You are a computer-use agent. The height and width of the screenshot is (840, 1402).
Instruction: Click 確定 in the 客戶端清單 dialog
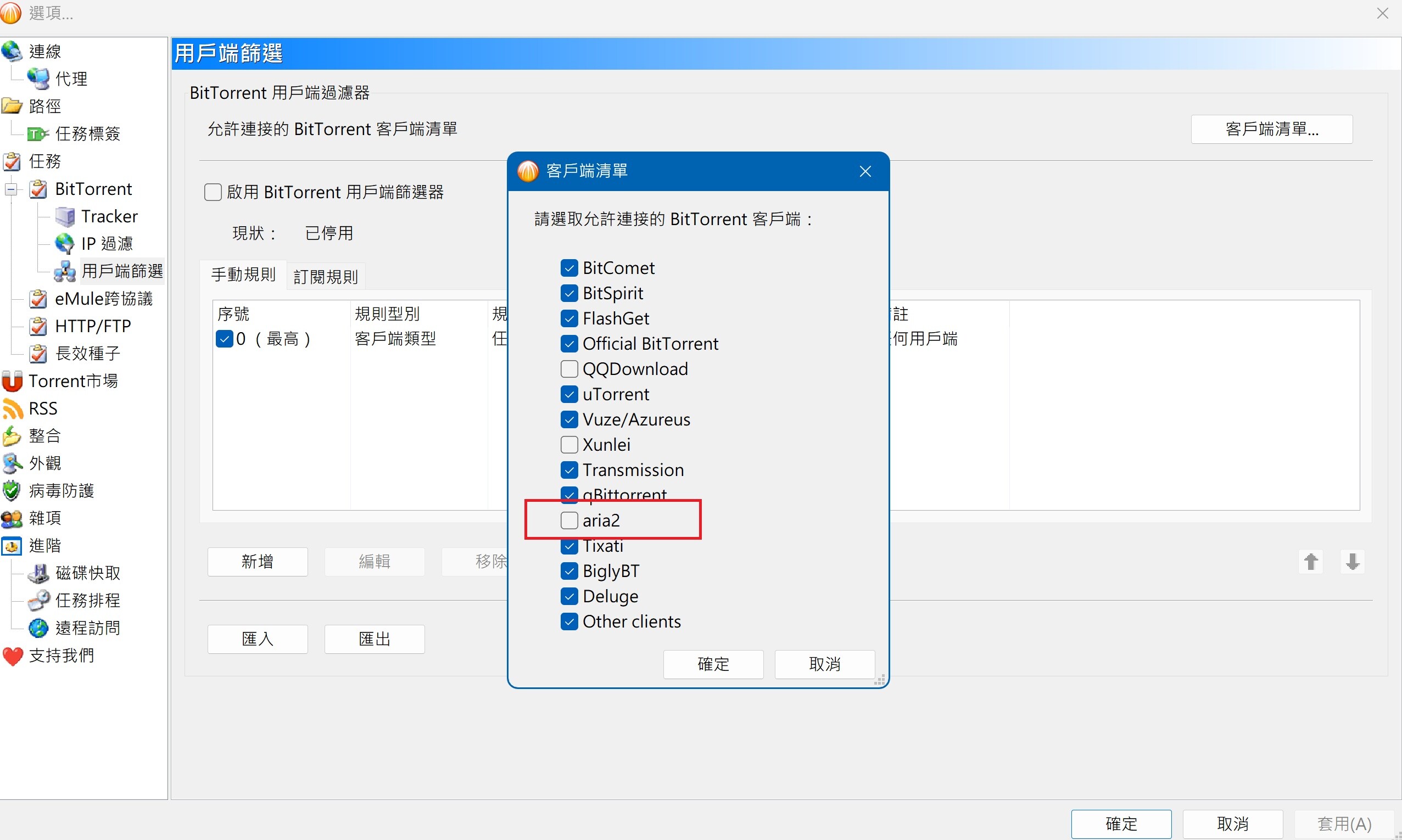point(713,664)
